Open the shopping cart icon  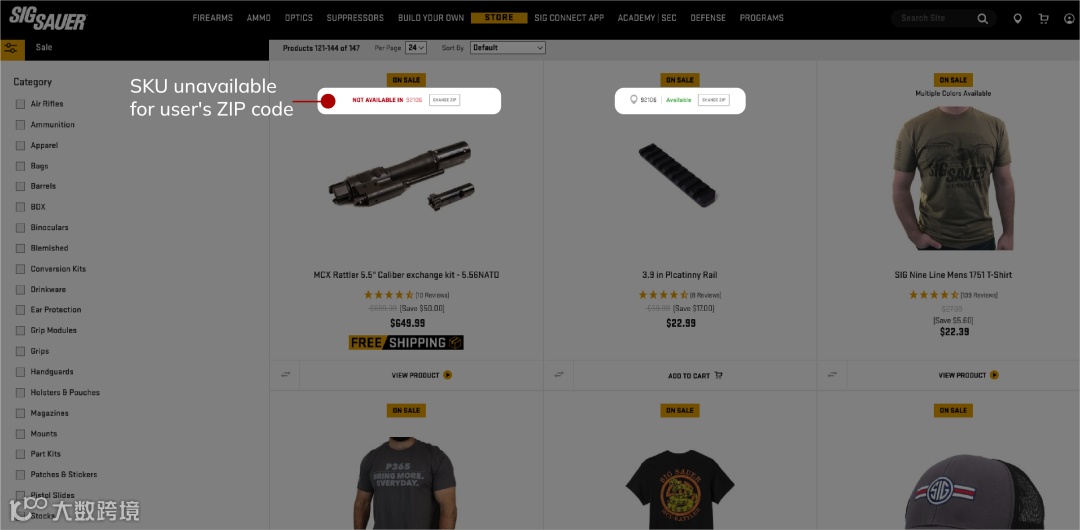click(x=1043, y=19)
